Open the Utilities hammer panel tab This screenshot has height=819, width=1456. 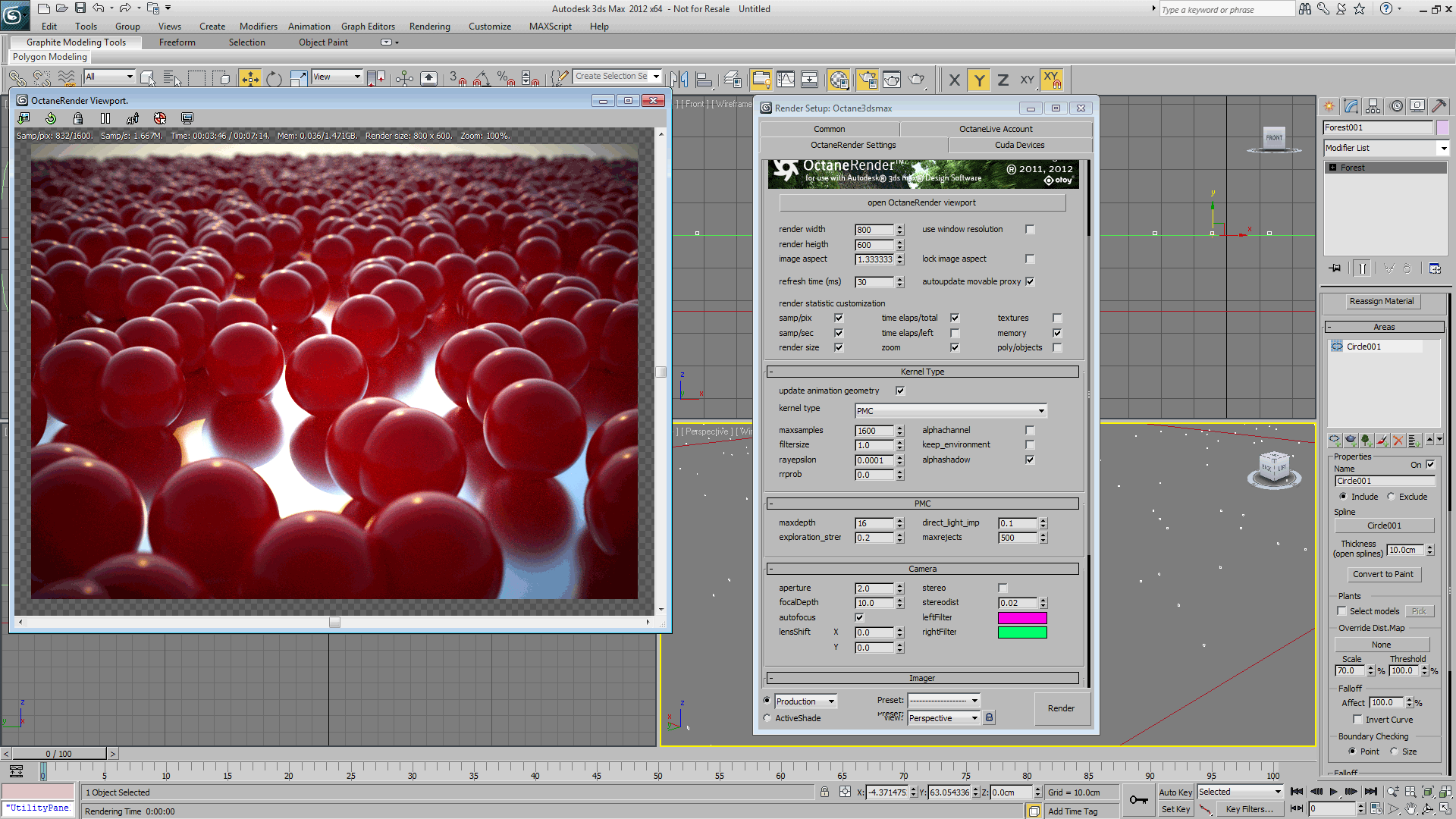[1439, 106]
